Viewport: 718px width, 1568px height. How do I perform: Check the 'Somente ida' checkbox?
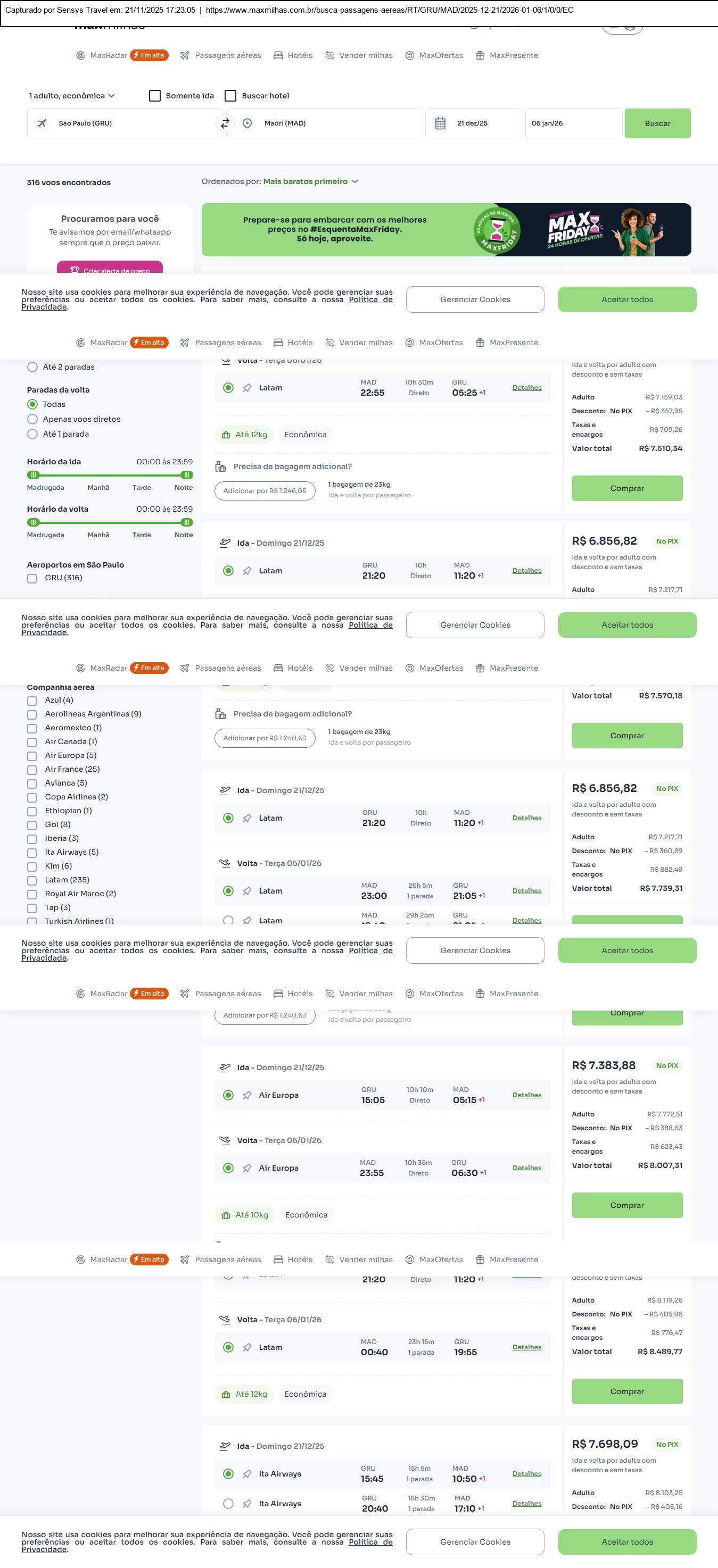tap(155, 96)
